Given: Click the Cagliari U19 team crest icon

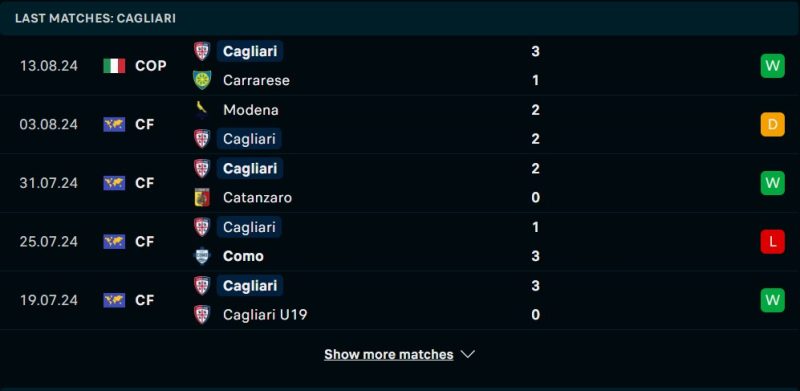Looking at the screenshot, I should click(x=202, y=314).
